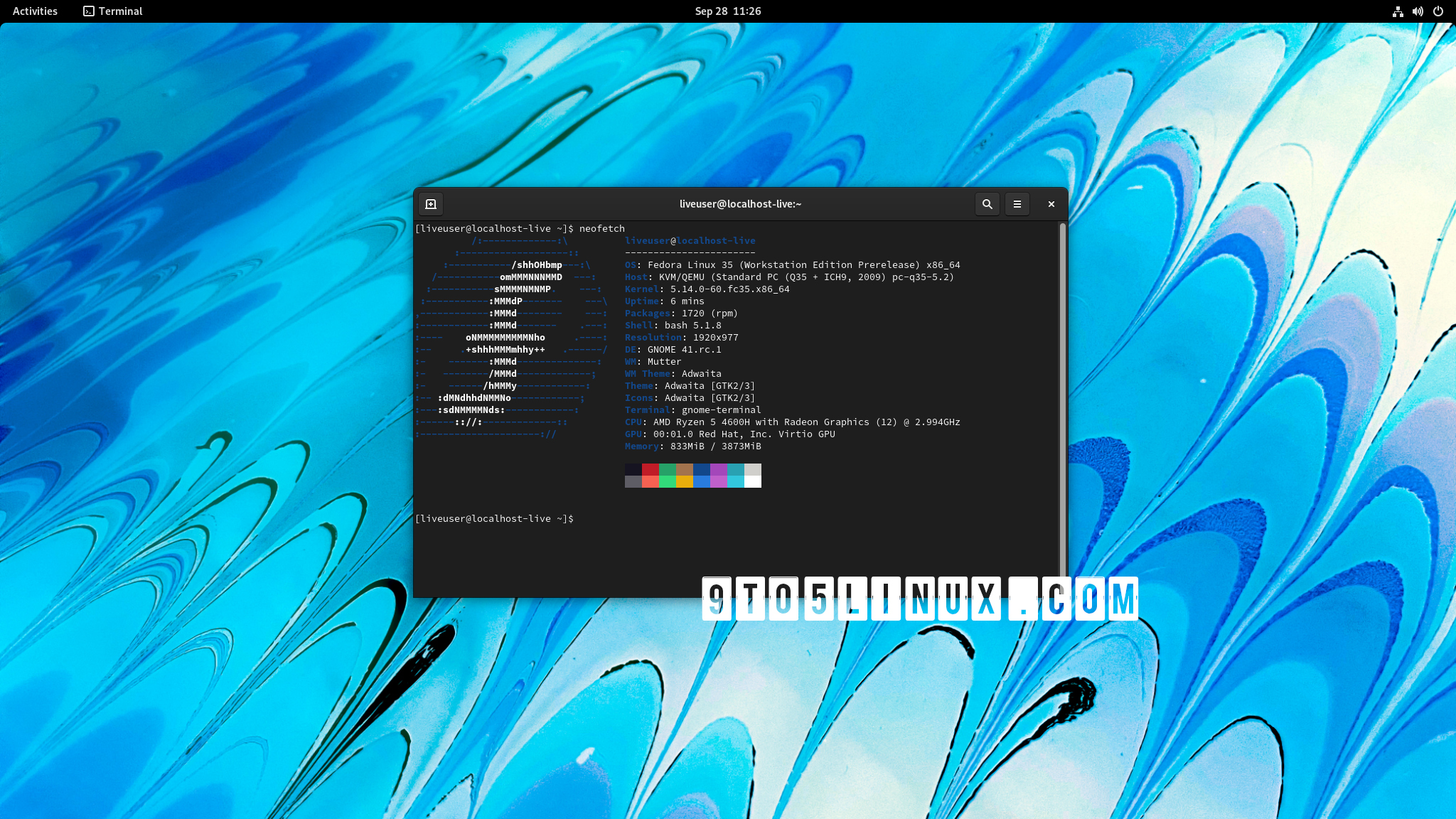The width and height of the screenshot is (1456, 819).
Task: Open the Terminal app menu in top bar
Action: coord(113,11)
